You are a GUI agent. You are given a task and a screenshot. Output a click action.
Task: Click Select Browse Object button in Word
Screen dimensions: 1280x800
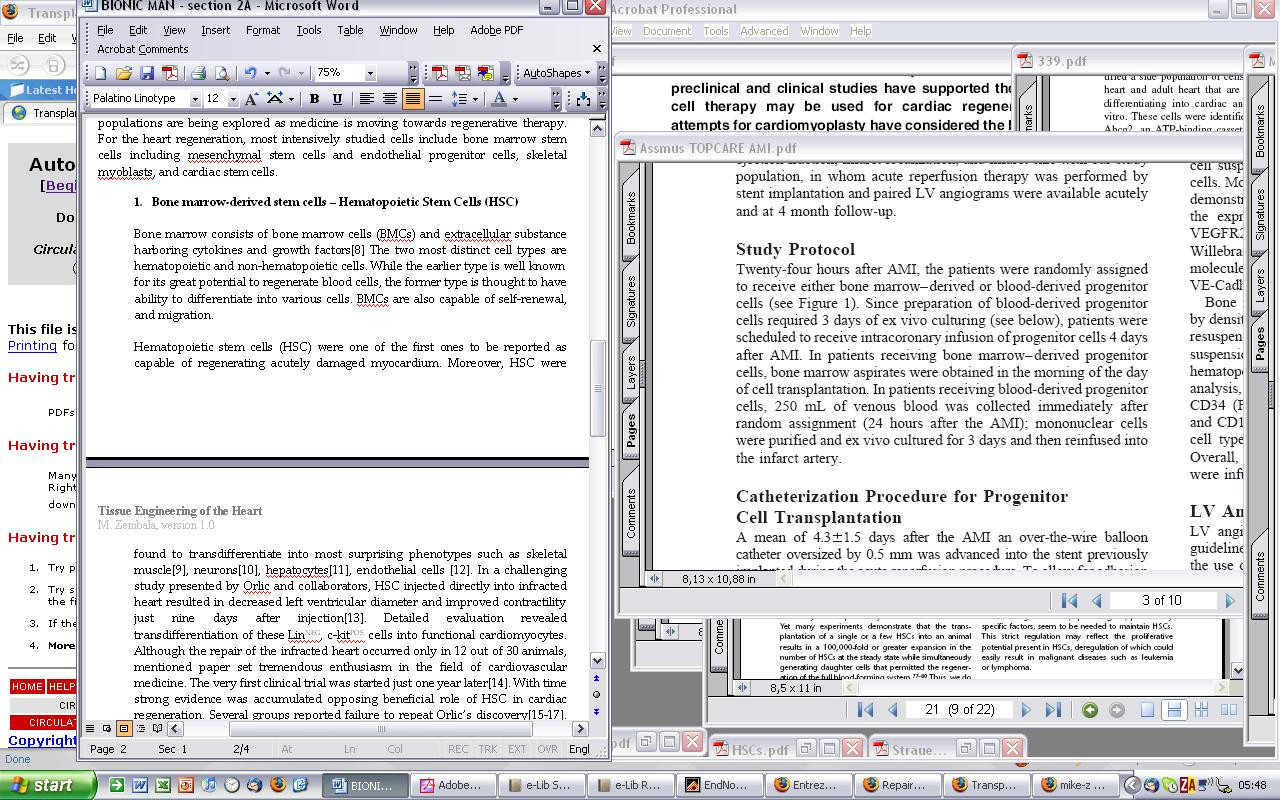[x=597, y=695]
